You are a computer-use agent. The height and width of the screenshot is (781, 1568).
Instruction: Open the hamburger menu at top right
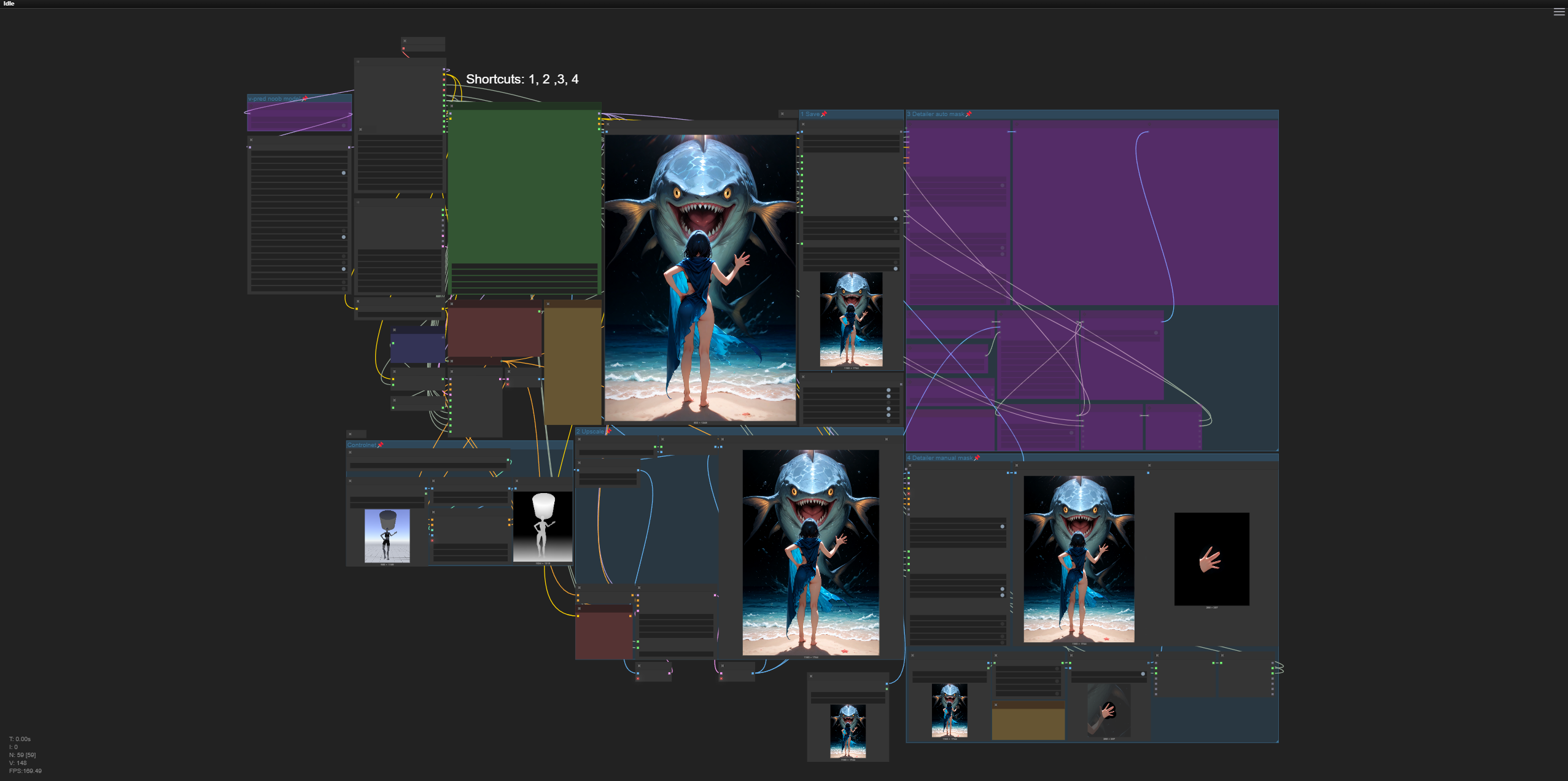1559,12
